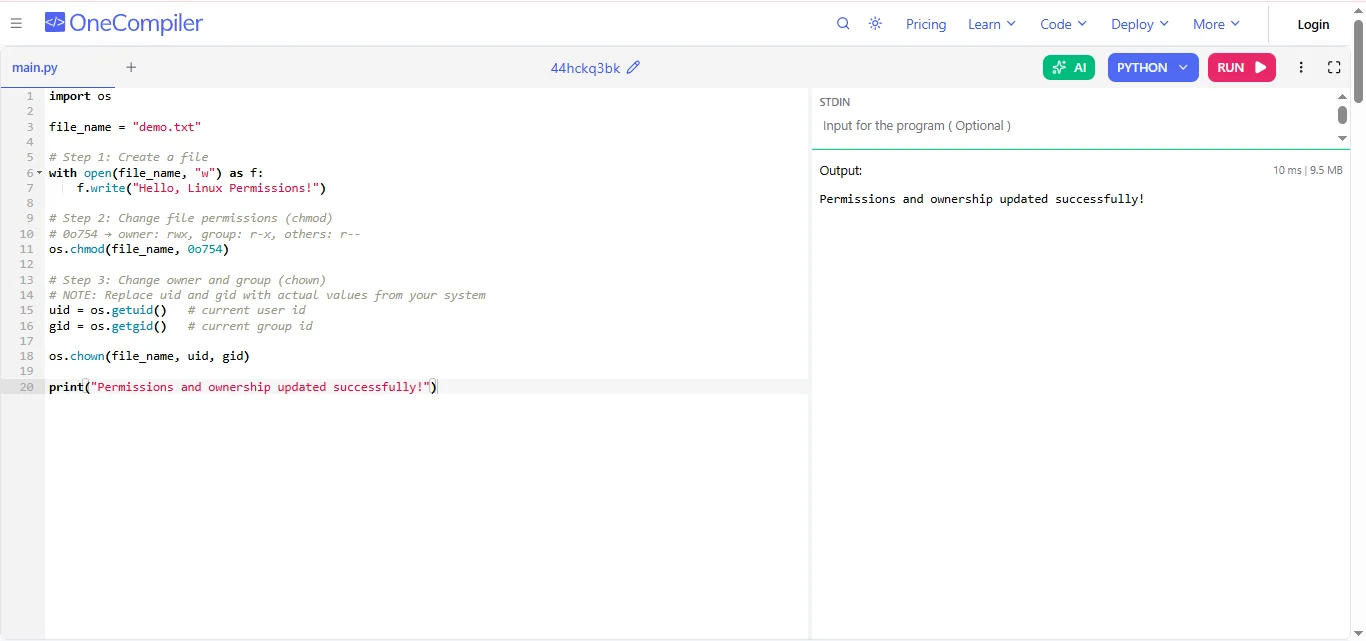Expand the Code menu
Screen dimensions: 1366x641
coord(1063,24)
